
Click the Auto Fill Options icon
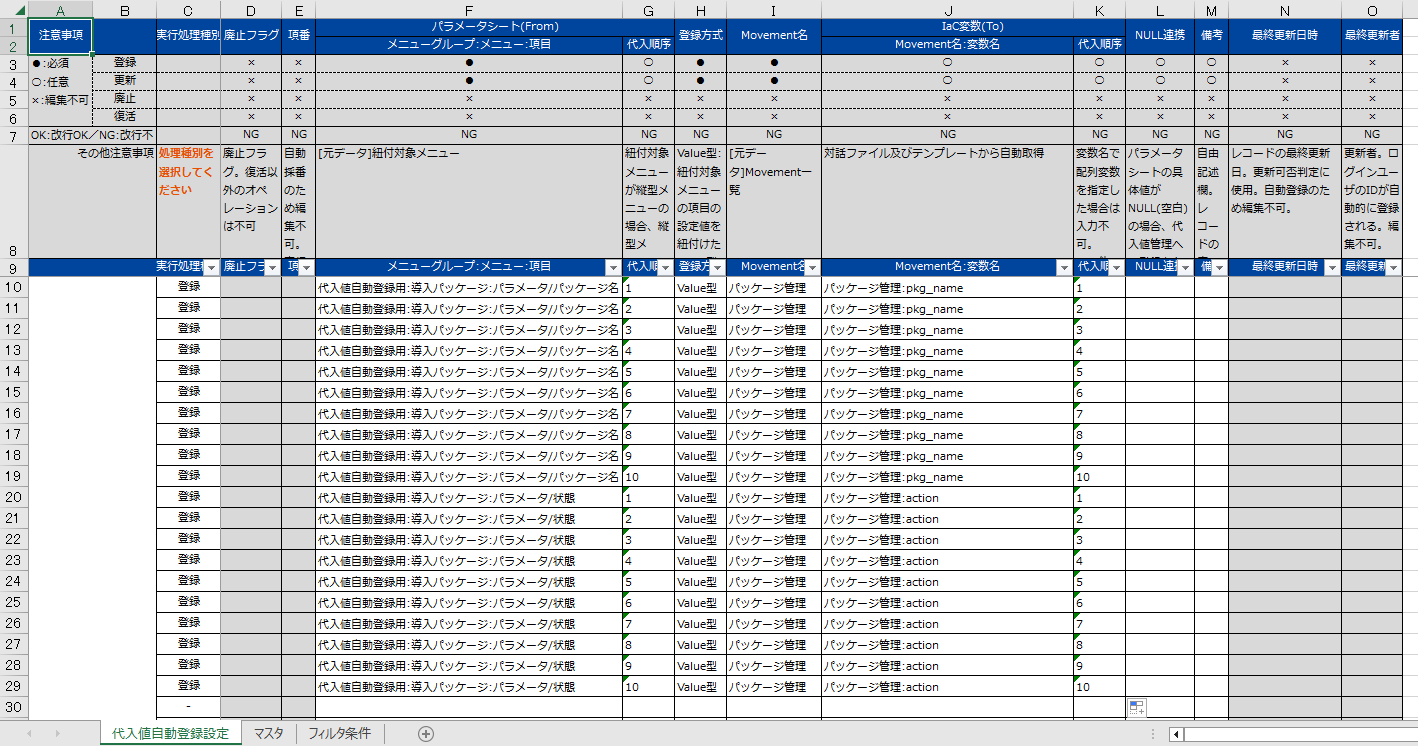coord(1136,708)
